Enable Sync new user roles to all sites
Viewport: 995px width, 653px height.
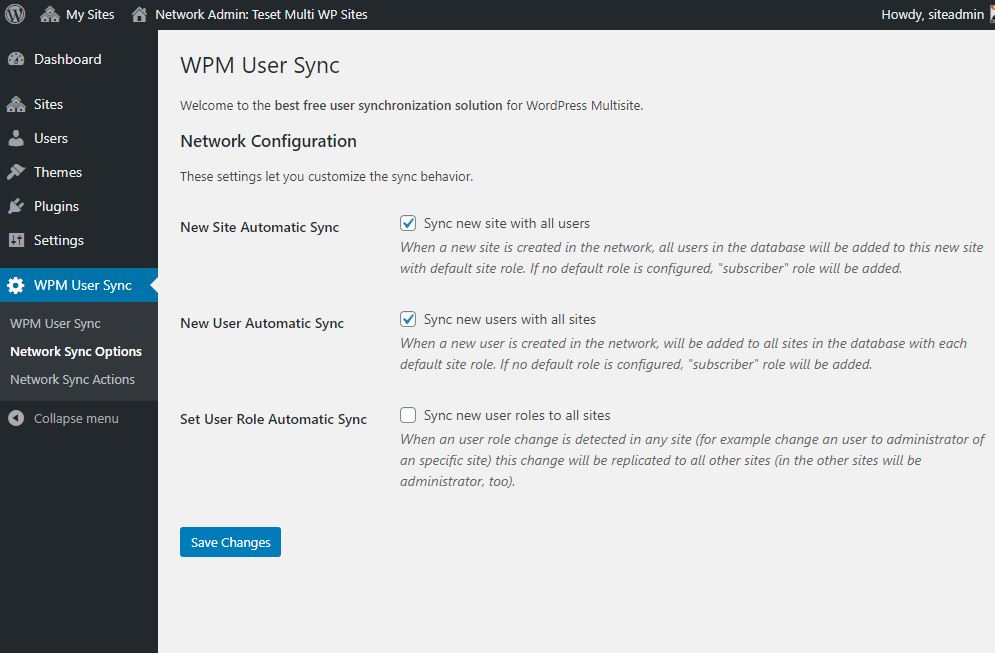pos(408,415)
